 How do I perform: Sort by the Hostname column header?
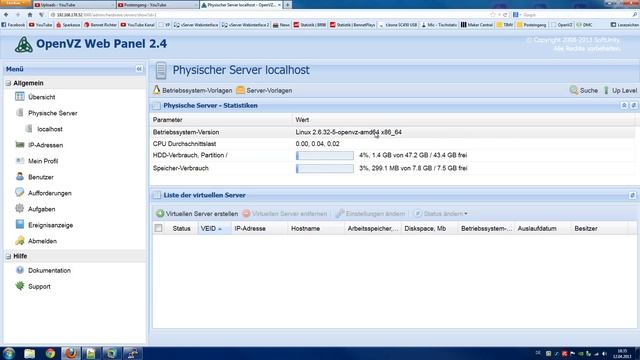pos(316,229)
